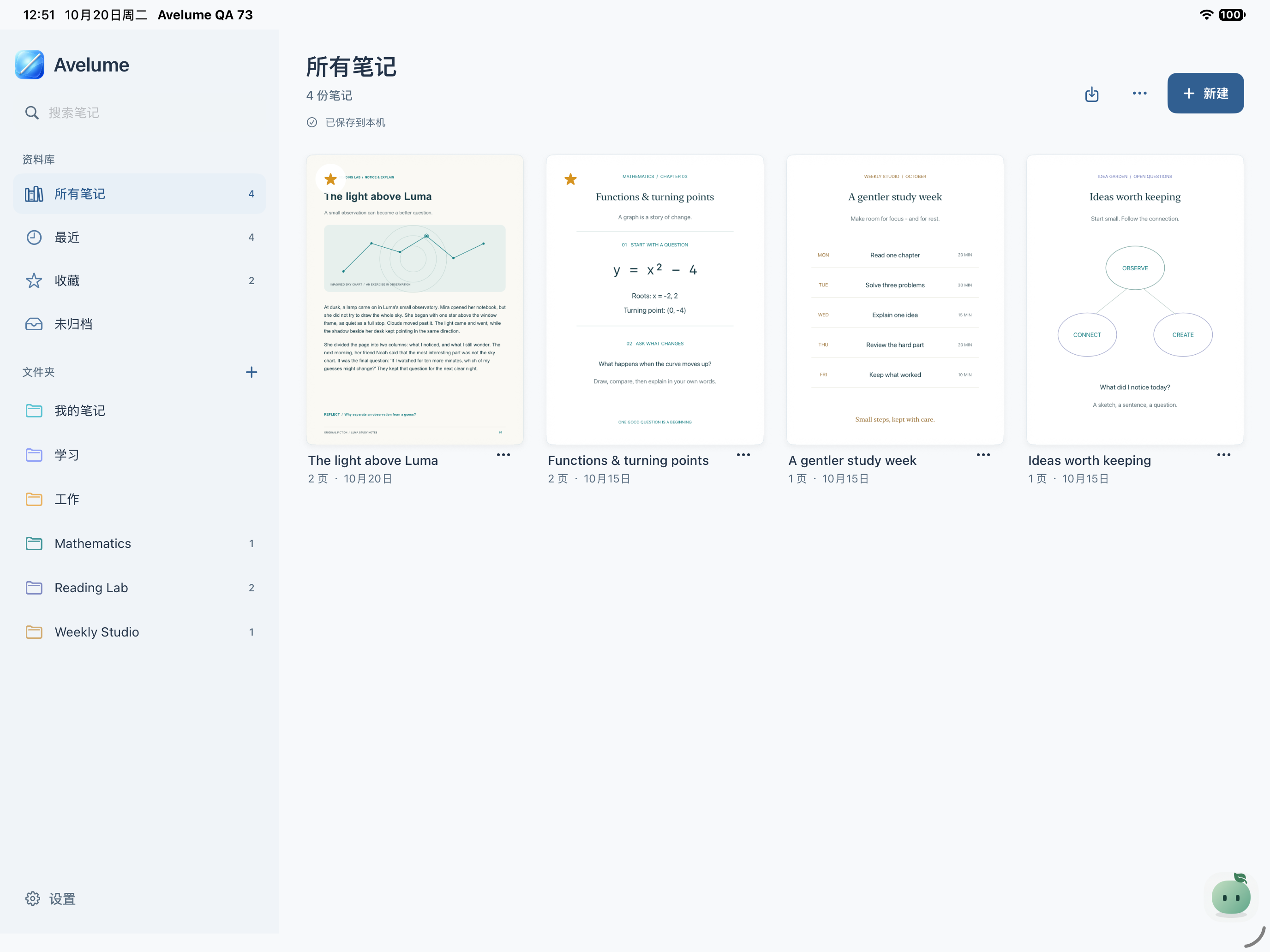
Task: Open options menu for The light above Luma
Action: coord(503,454)
